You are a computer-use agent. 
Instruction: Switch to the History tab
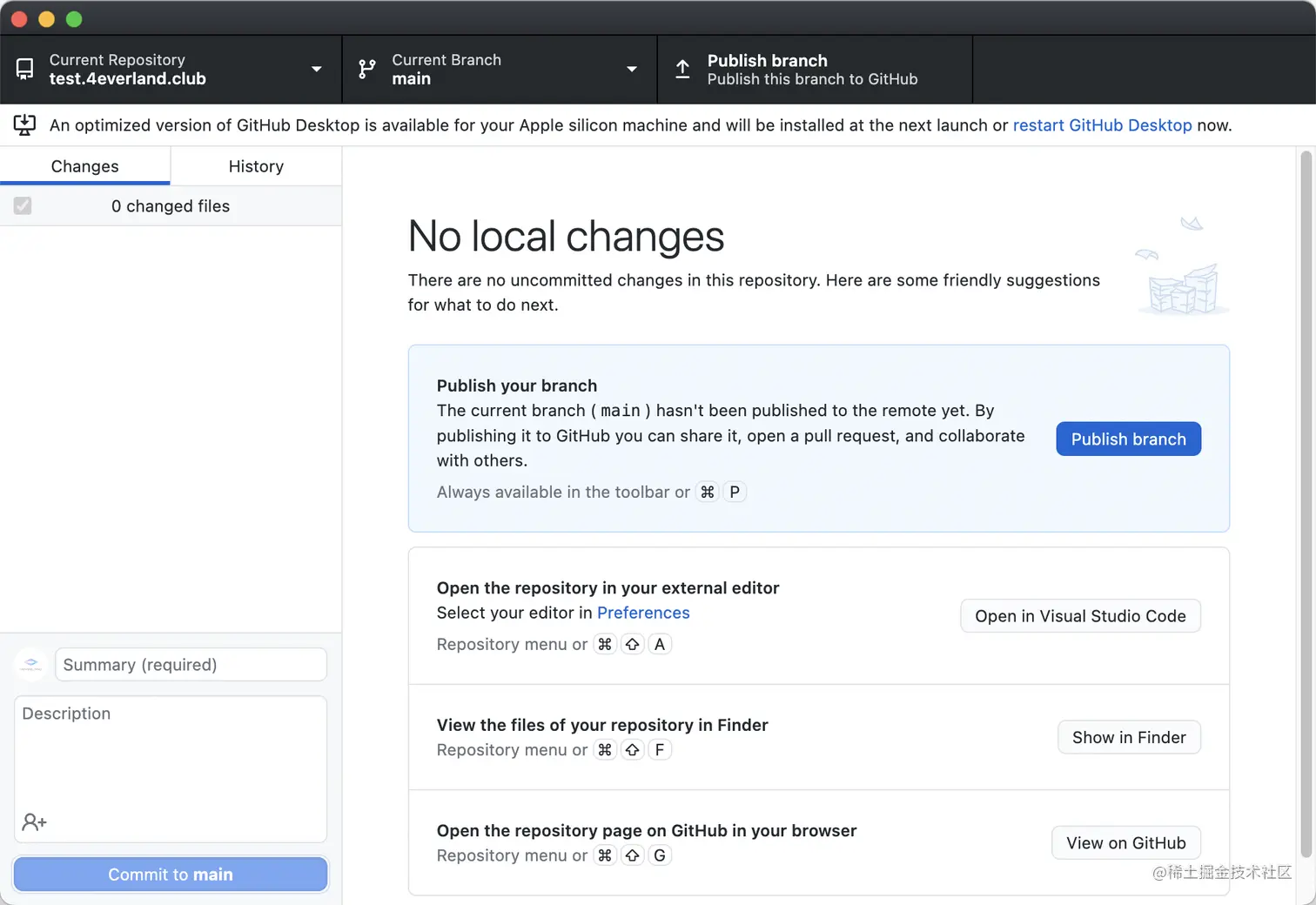pos(256,166)
